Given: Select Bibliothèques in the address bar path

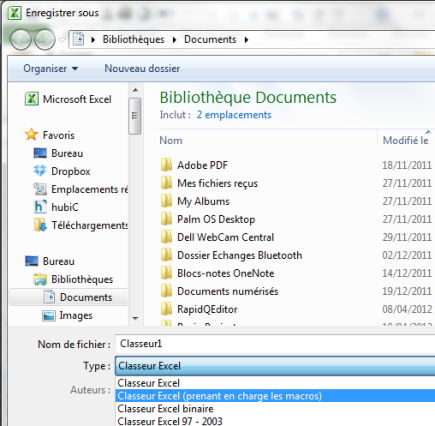Looking at the screenshot, I should (133, 39).
